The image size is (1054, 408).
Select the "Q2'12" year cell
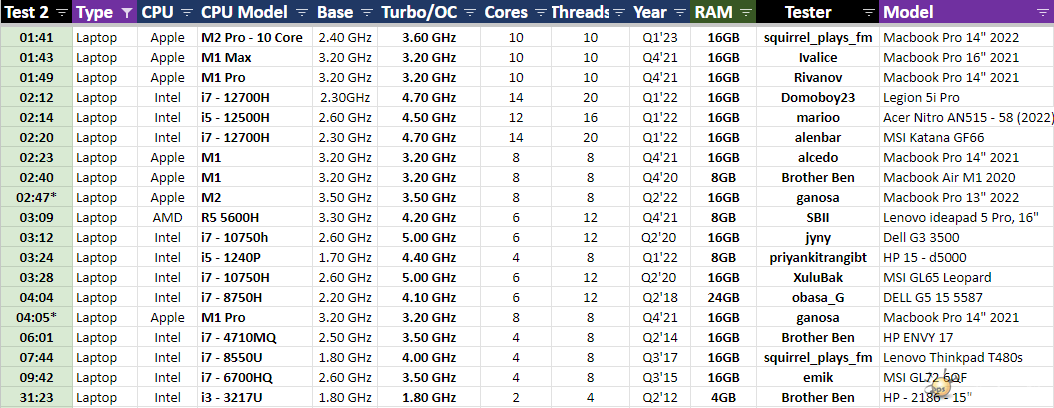pyautogui.click(x=658, y=397)
